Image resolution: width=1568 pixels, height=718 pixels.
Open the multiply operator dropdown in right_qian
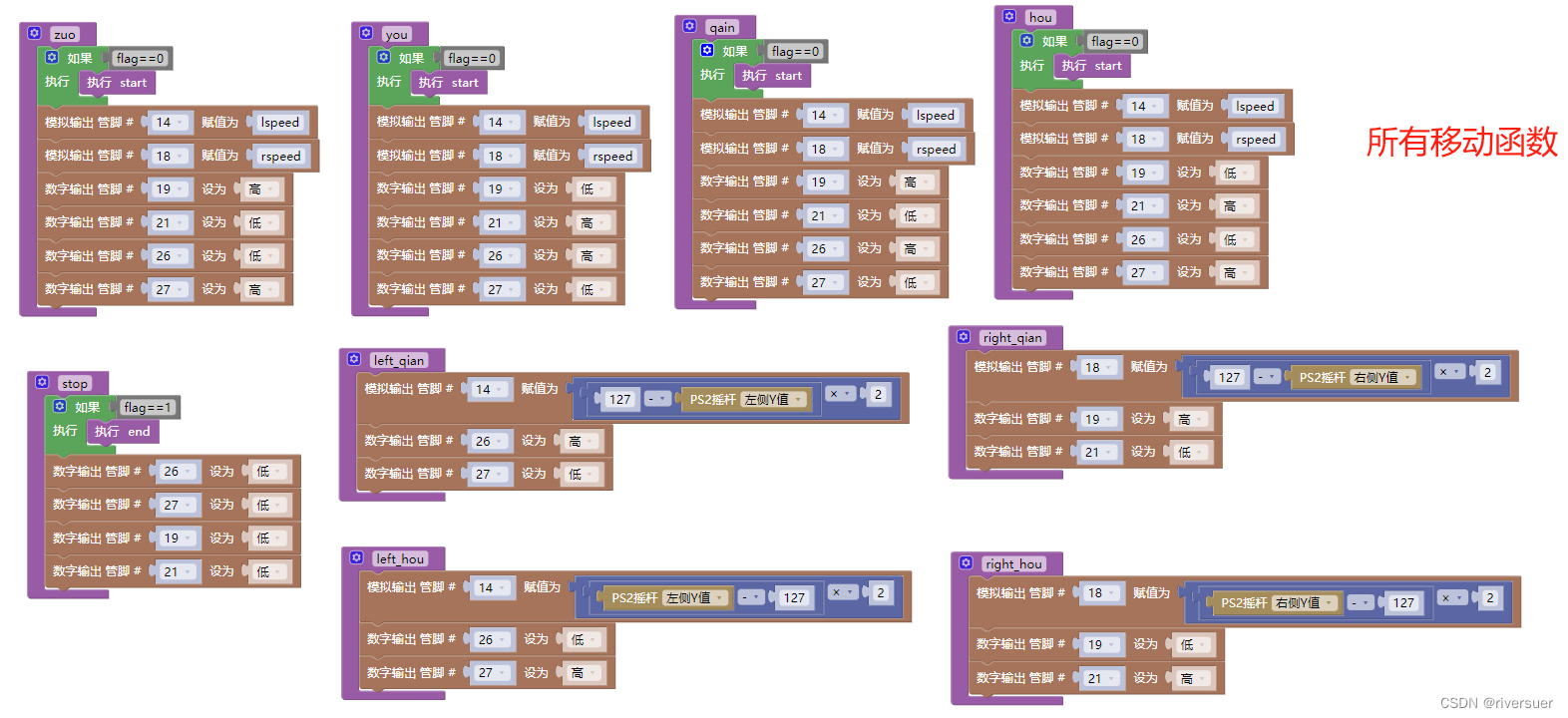coord(1449,372)
